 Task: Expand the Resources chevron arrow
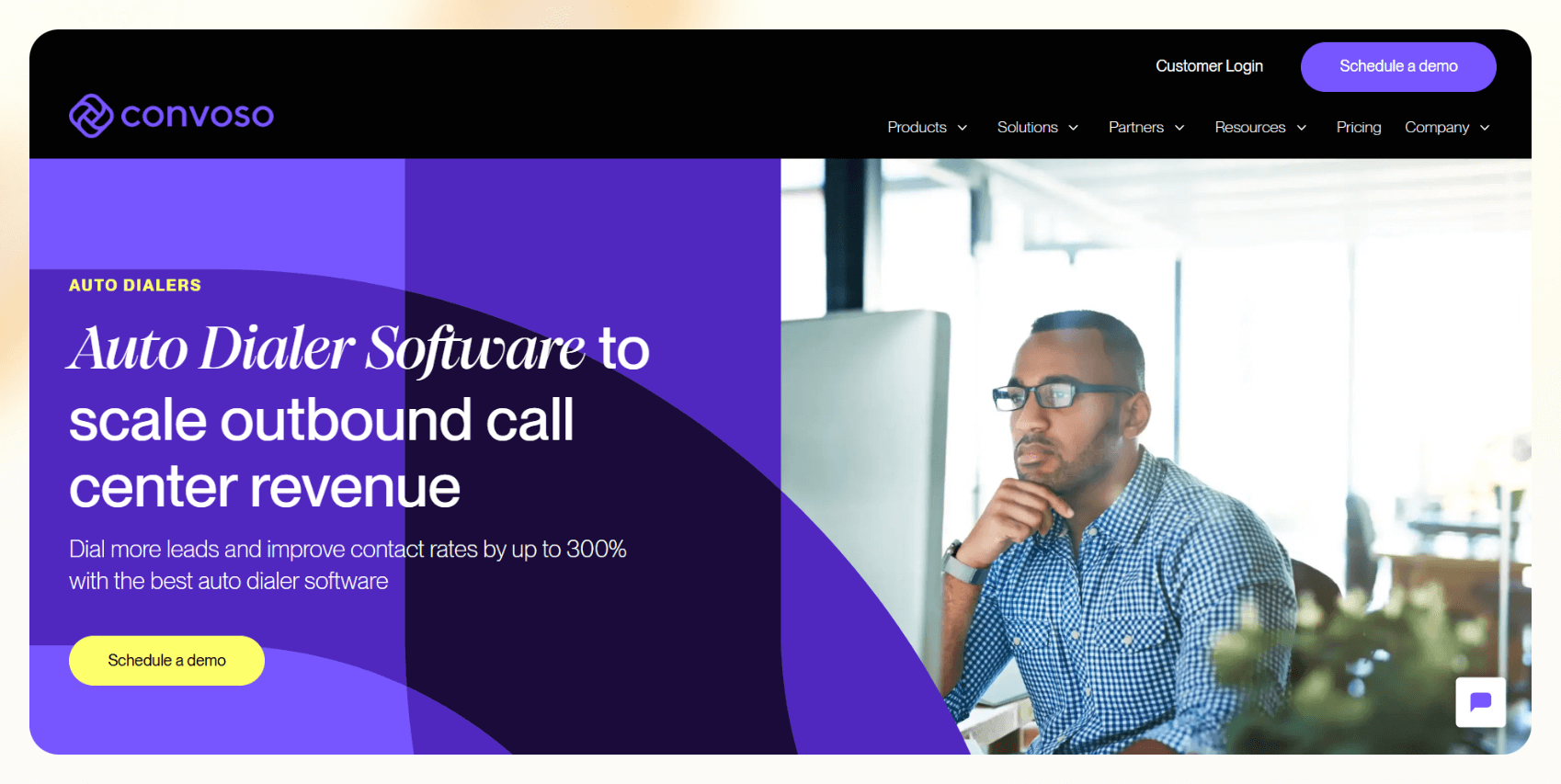click(x=1302, y=128)
